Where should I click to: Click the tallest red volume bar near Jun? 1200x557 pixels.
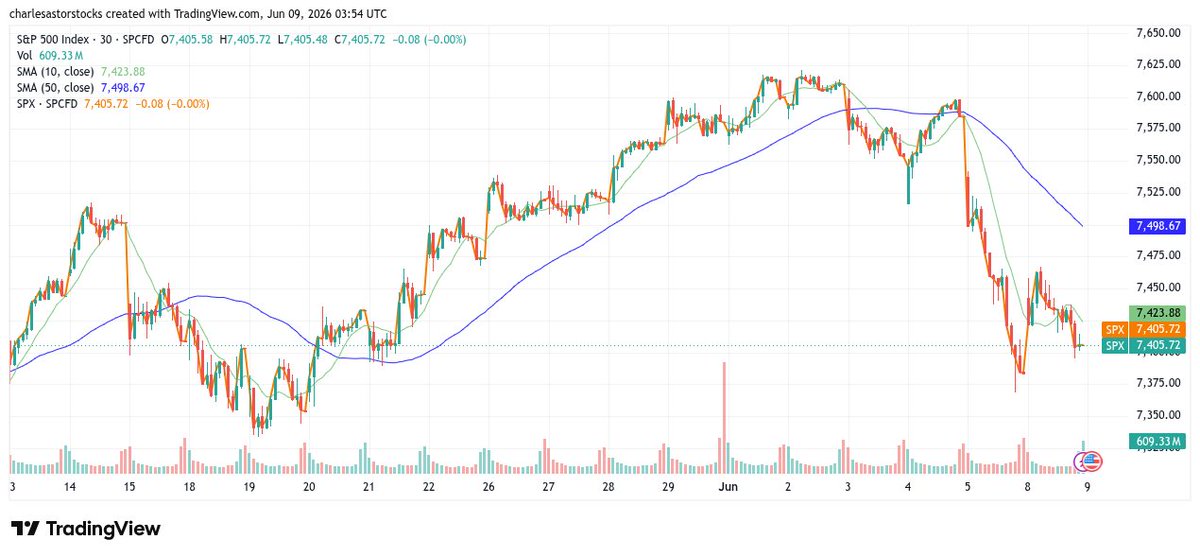click(x=723, y=418)
